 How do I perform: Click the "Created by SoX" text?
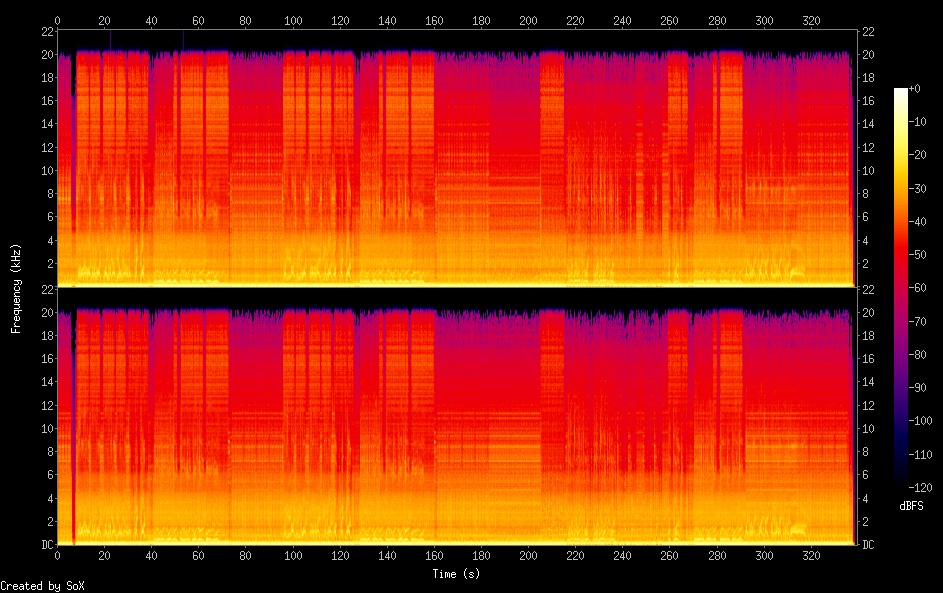pos(42,586)
